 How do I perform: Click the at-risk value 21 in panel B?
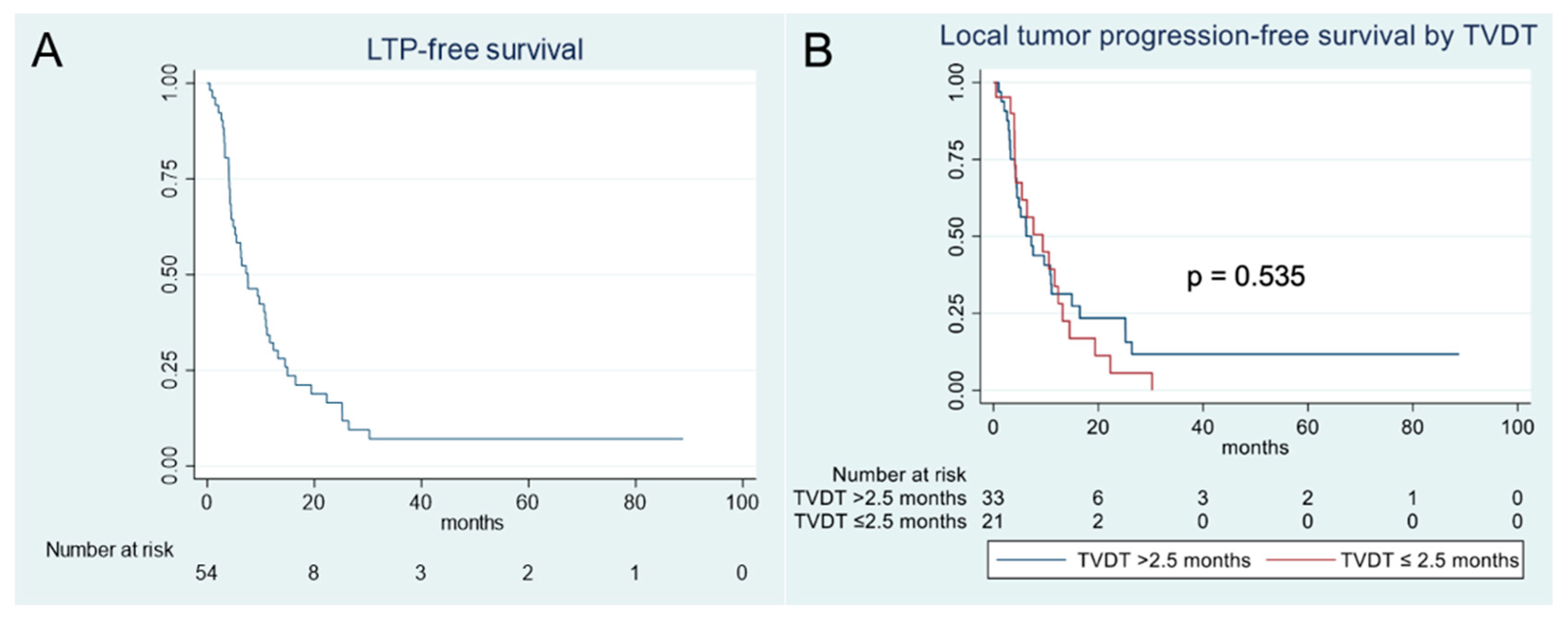(992, 522)
